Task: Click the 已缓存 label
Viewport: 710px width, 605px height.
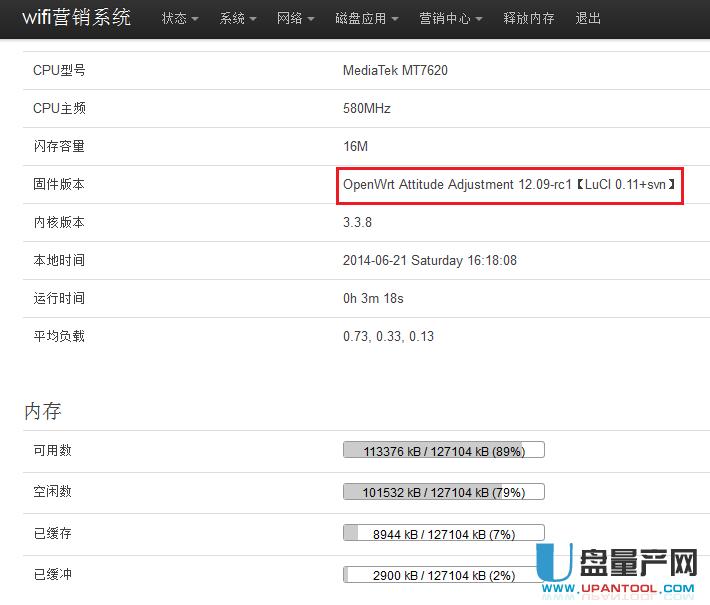Action: 53,533
